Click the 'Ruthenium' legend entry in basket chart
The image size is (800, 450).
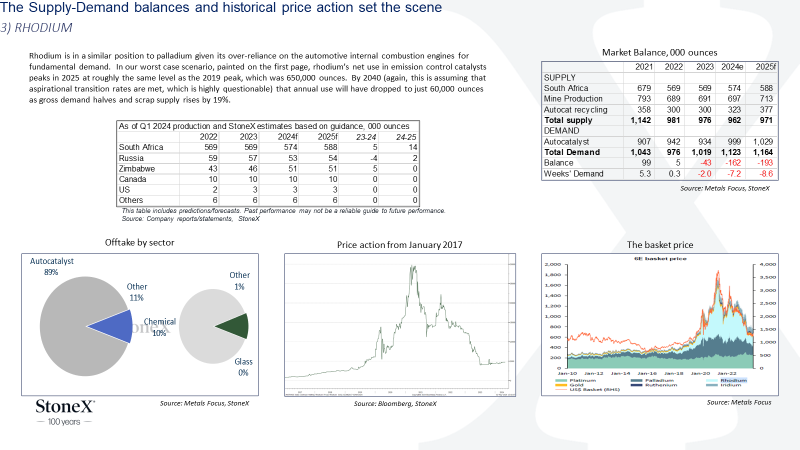654,385
